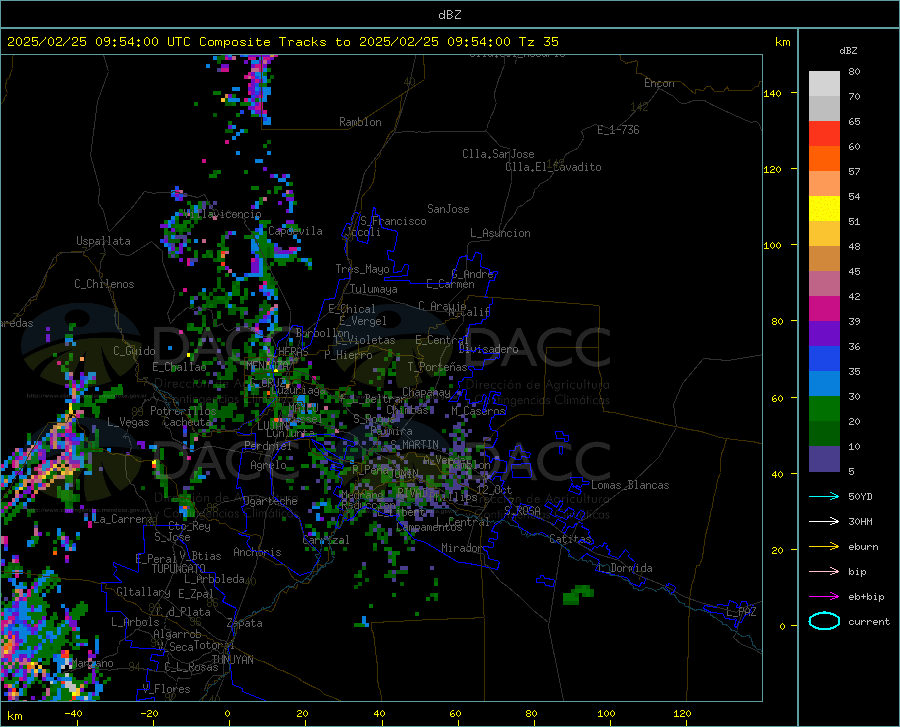Click the 'L_Dormida' place label

[x=624, y=568]
